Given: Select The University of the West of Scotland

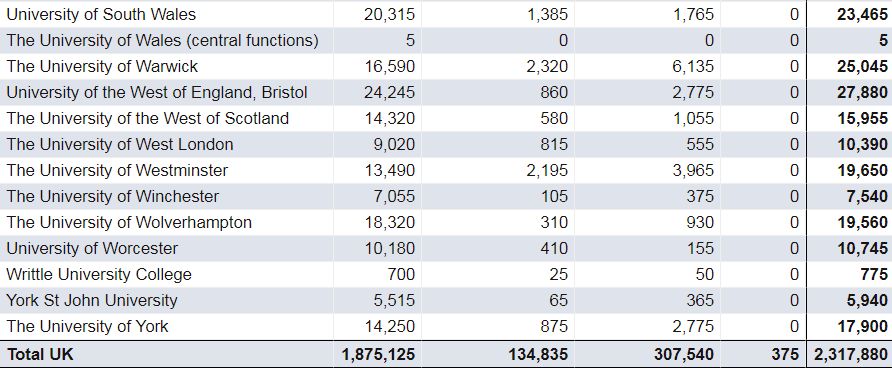Looking at the screenshot, I should pyautogui.click(x=148, y=118).
